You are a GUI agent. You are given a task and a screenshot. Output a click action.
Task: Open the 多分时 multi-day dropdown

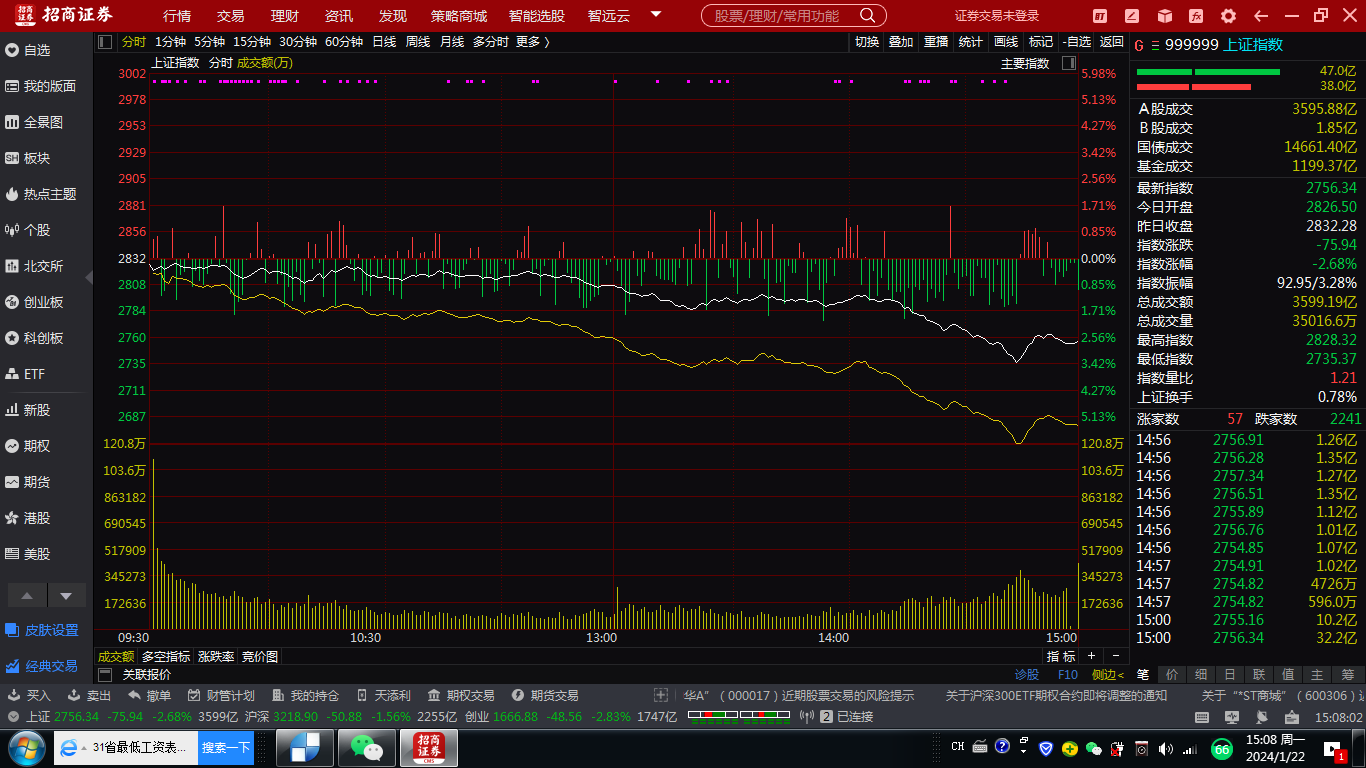(491, 41)
